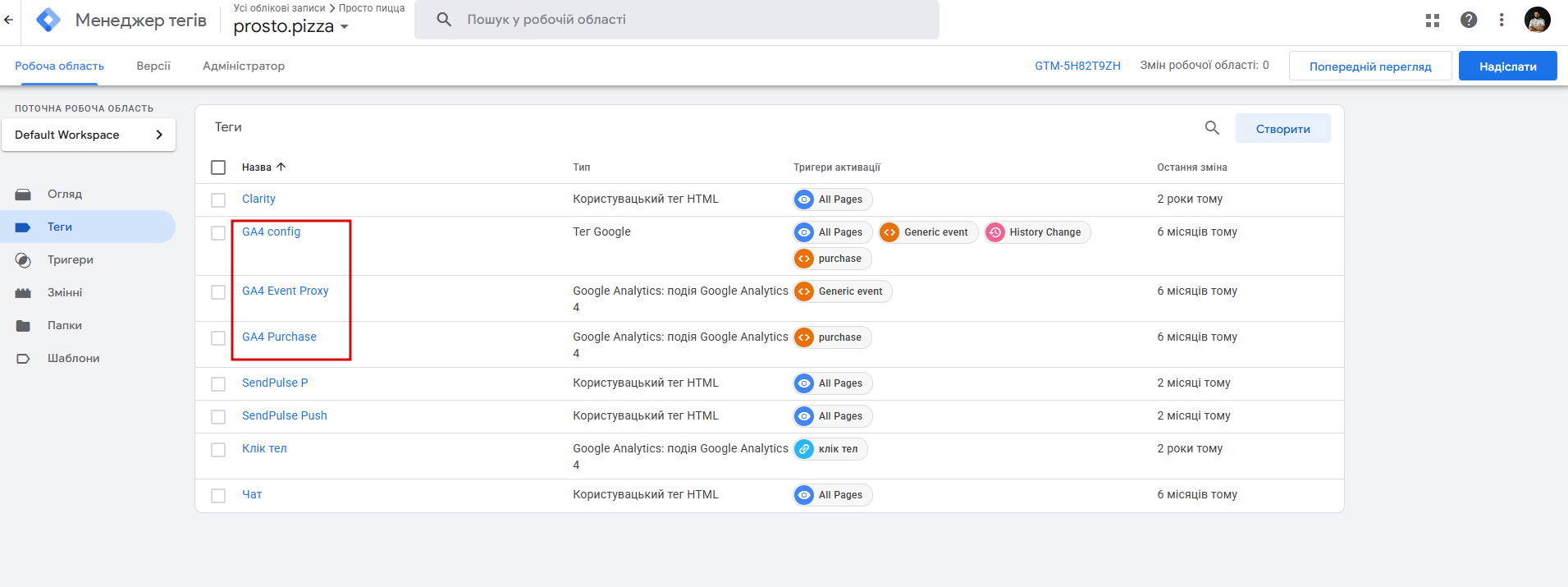Check the SendPulse P checkbox

tap(218, 384)
